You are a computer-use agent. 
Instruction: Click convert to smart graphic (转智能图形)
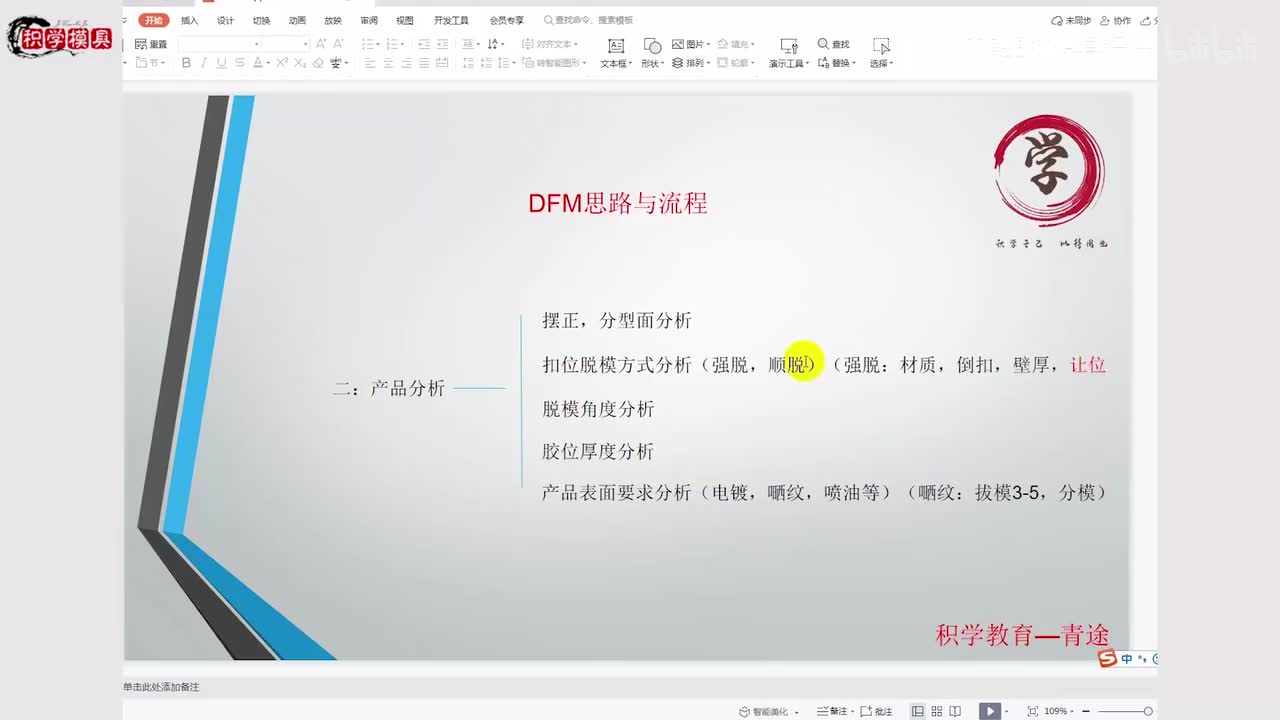(x=555, y=63)
